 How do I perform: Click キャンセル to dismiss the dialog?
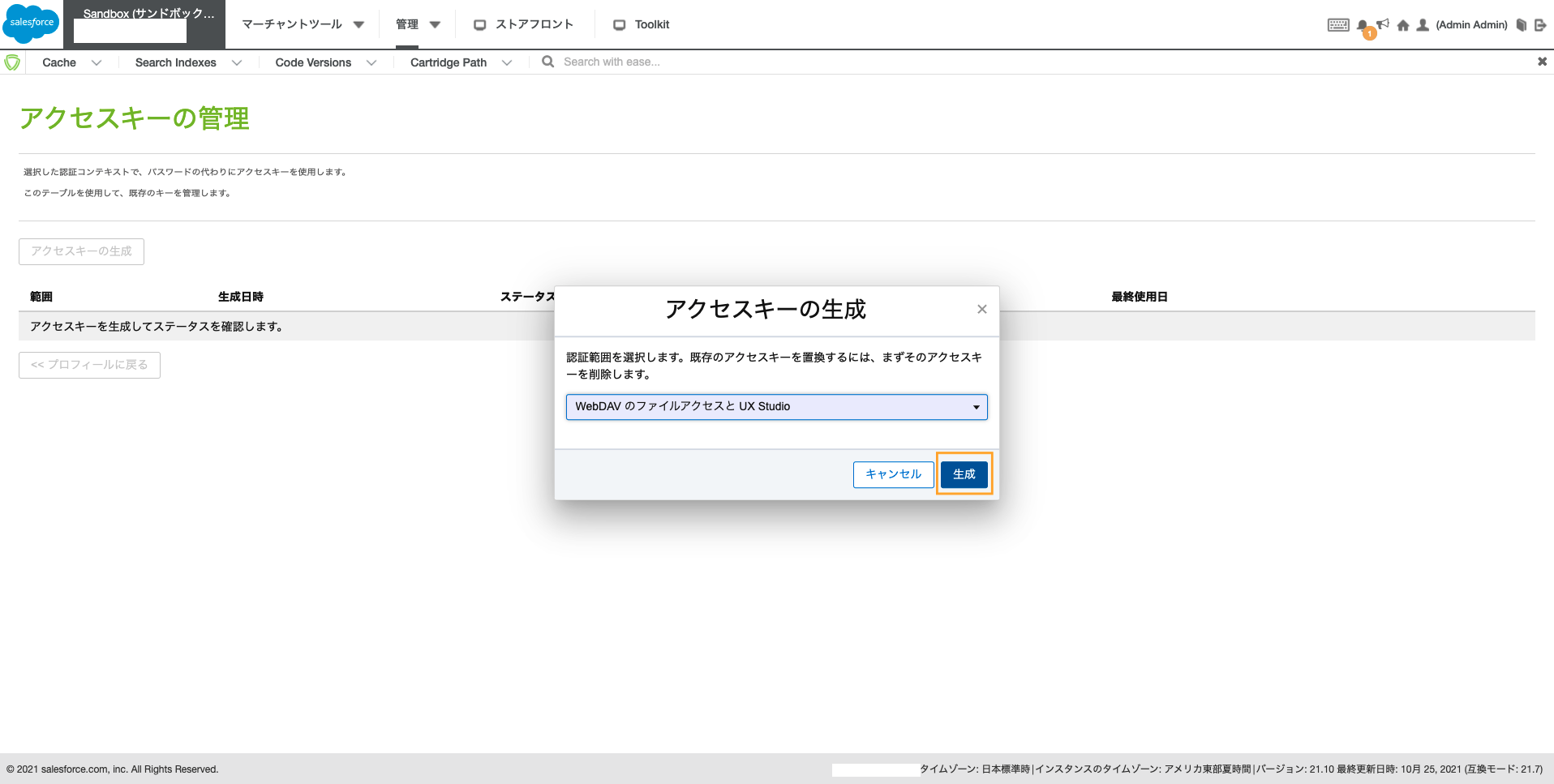[x=892, y=474]
